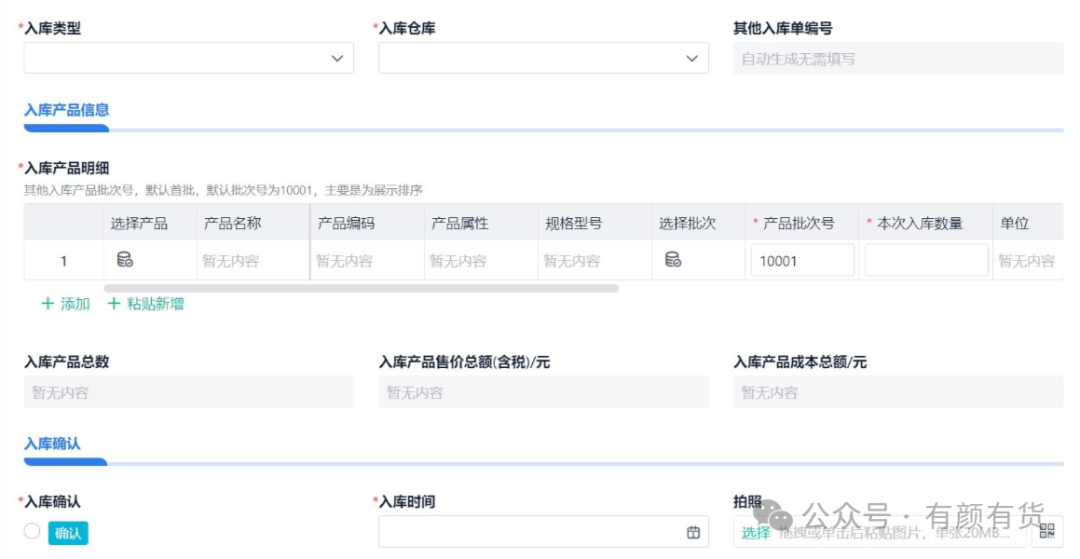The height and width of the screenshot is (559, 1080).
Task: Click the QR code icon beside 拍照
Action: pyautogui.click(x=1047, y=531)
